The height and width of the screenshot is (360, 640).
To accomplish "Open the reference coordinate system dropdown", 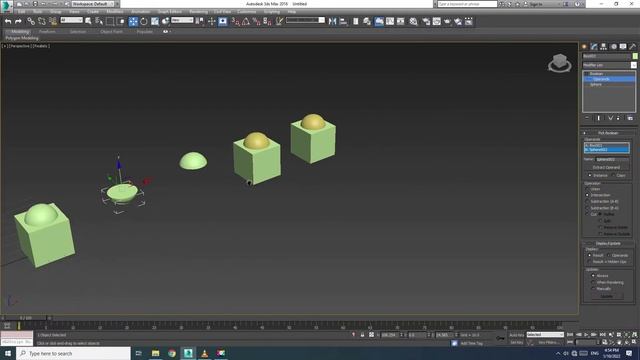I will pyautogui.click(x=182, y=20).
